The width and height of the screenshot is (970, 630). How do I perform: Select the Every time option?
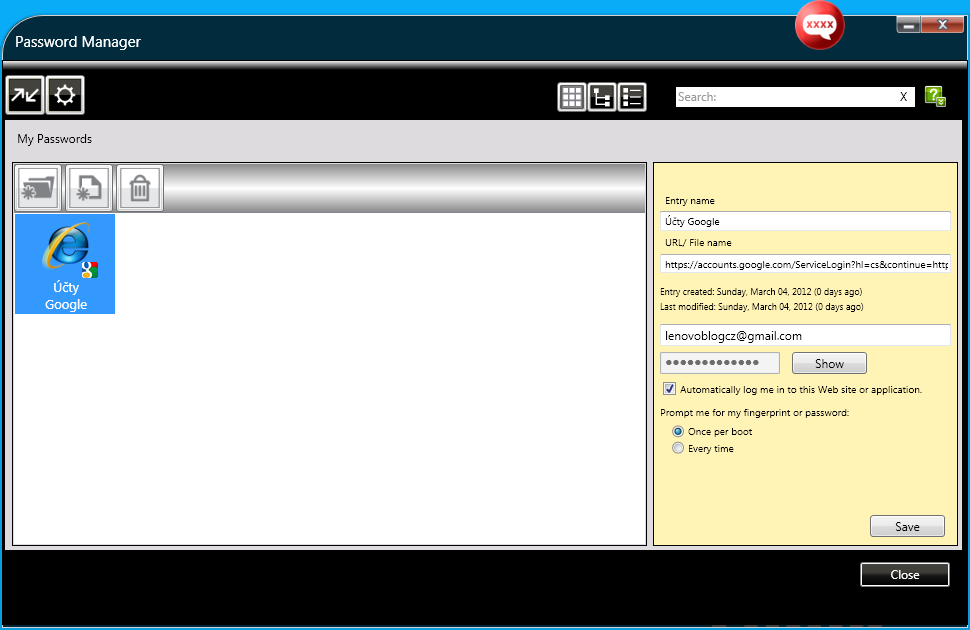pyautogui.click(x=678, y=449)
